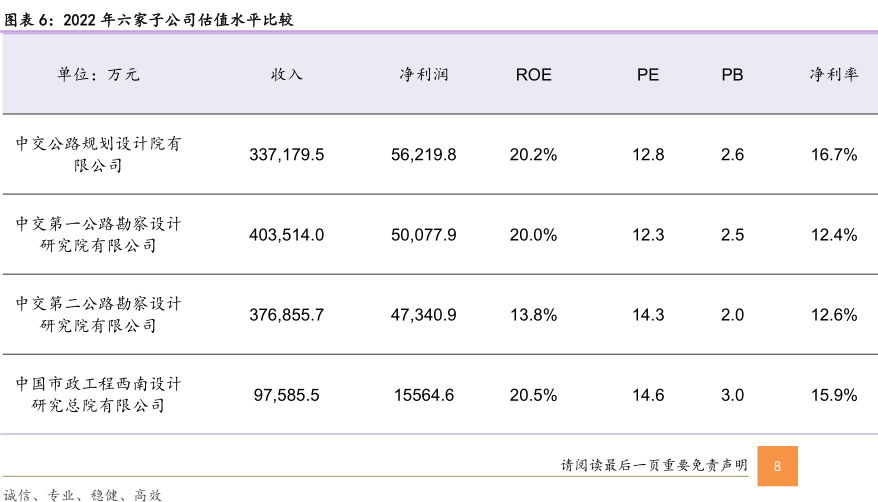This screenshot has height=502, width=878.
Task: Click the revenue value 337,179.5
Action: pyautogui.click(x=287, y=155)
